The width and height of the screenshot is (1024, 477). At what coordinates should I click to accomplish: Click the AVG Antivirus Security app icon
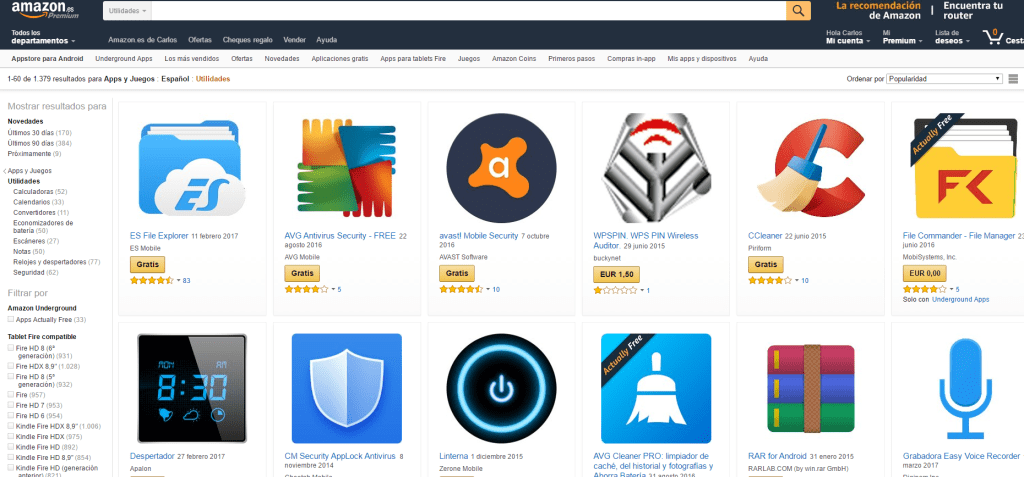click(346, 165)
